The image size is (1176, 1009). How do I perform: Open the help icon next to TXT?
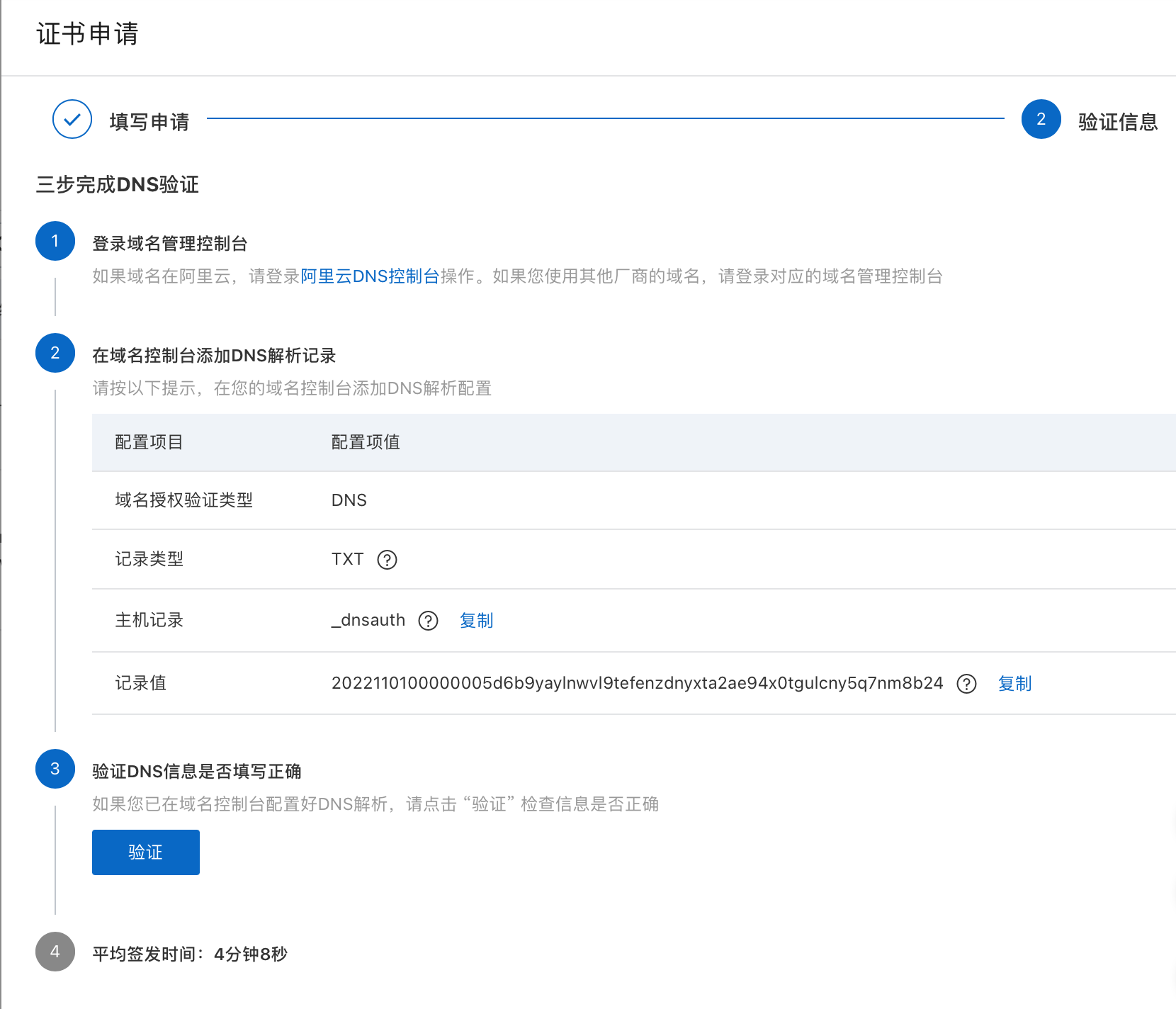coord(387,560)
